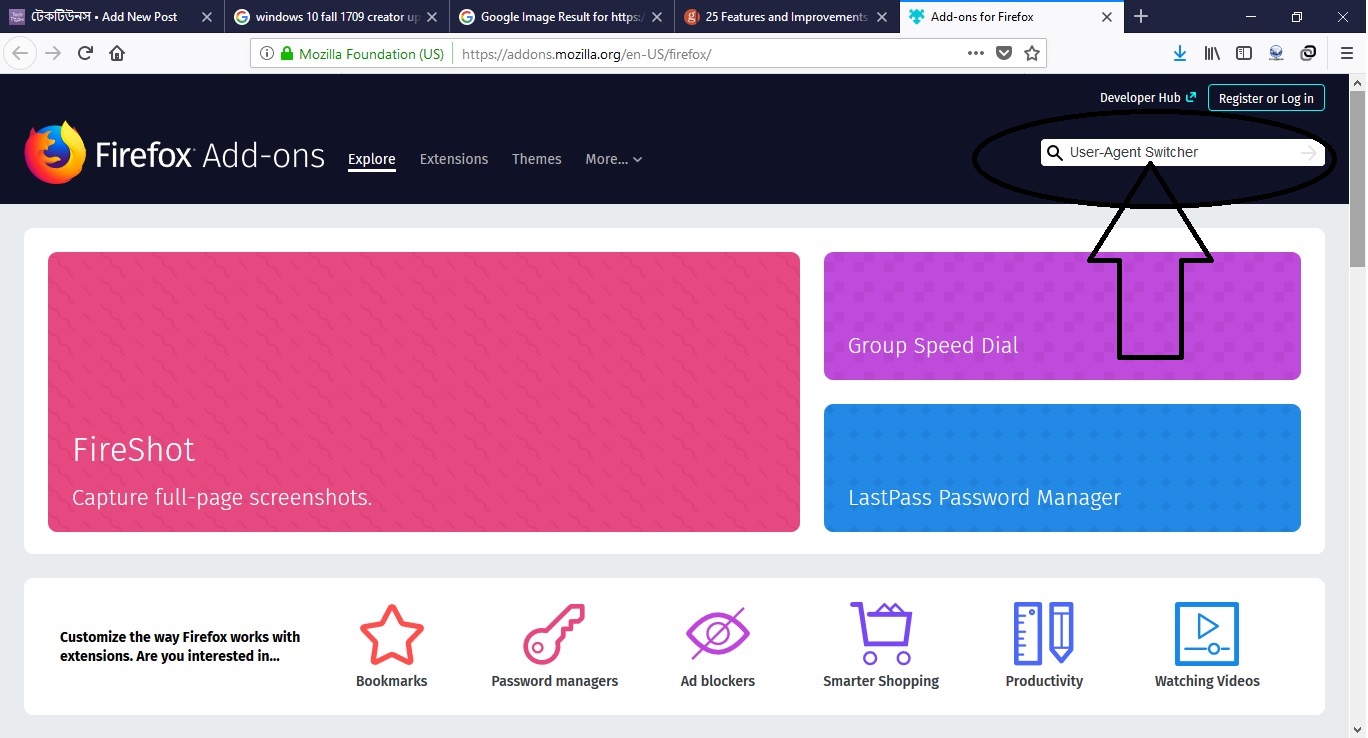Restore down the Firefox window

(1297, 17)
